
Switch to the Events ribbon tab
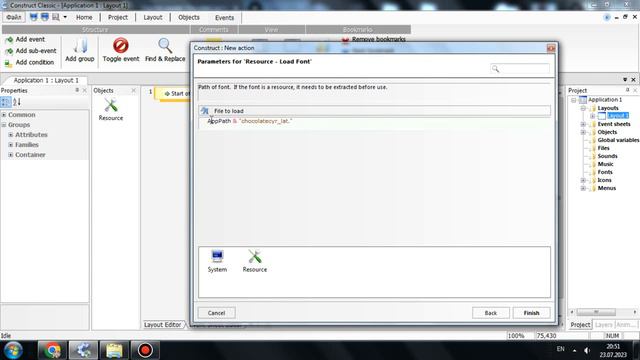click(x=224, y=18)
